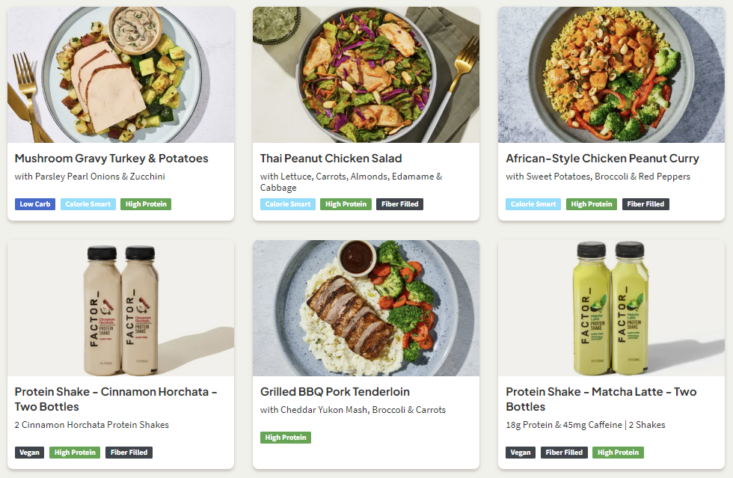Open the Cinnamon Horchata shake bottles image
This screenshot has height=478, width=733.
121,308
